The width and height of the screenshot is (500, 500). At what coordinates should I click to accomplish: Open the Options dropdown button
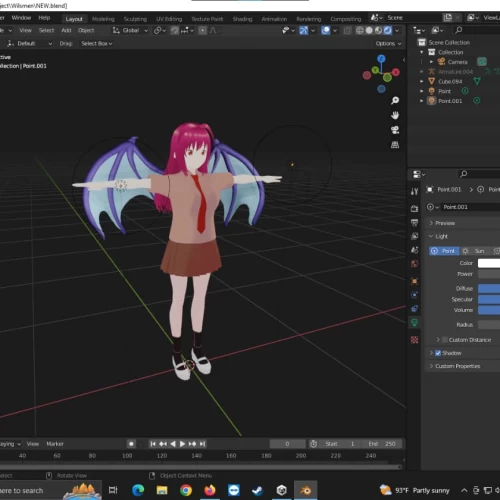pos(388,44)
